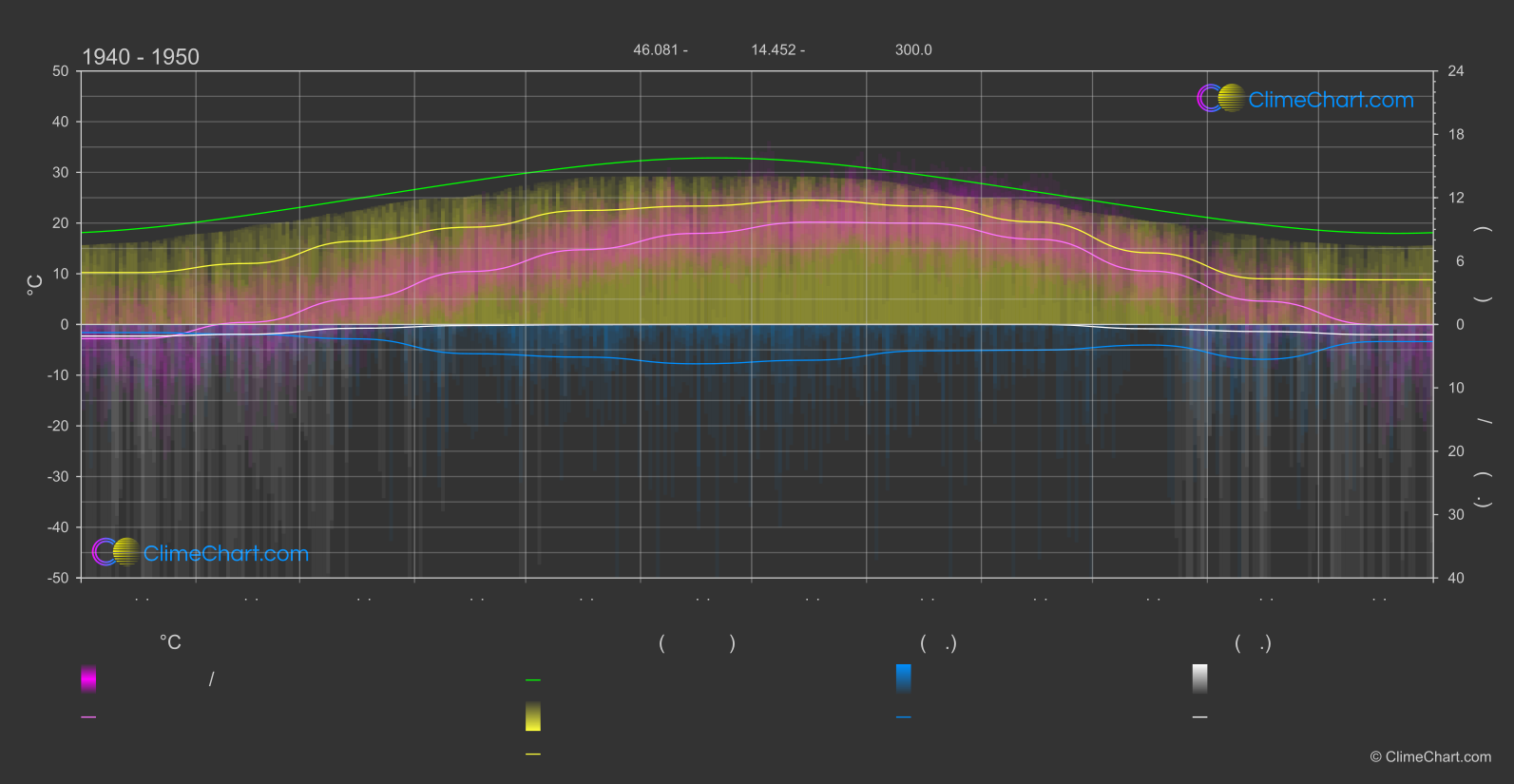
Task: Click the -20 tick on temperature axis
Action: click(59, 426)
